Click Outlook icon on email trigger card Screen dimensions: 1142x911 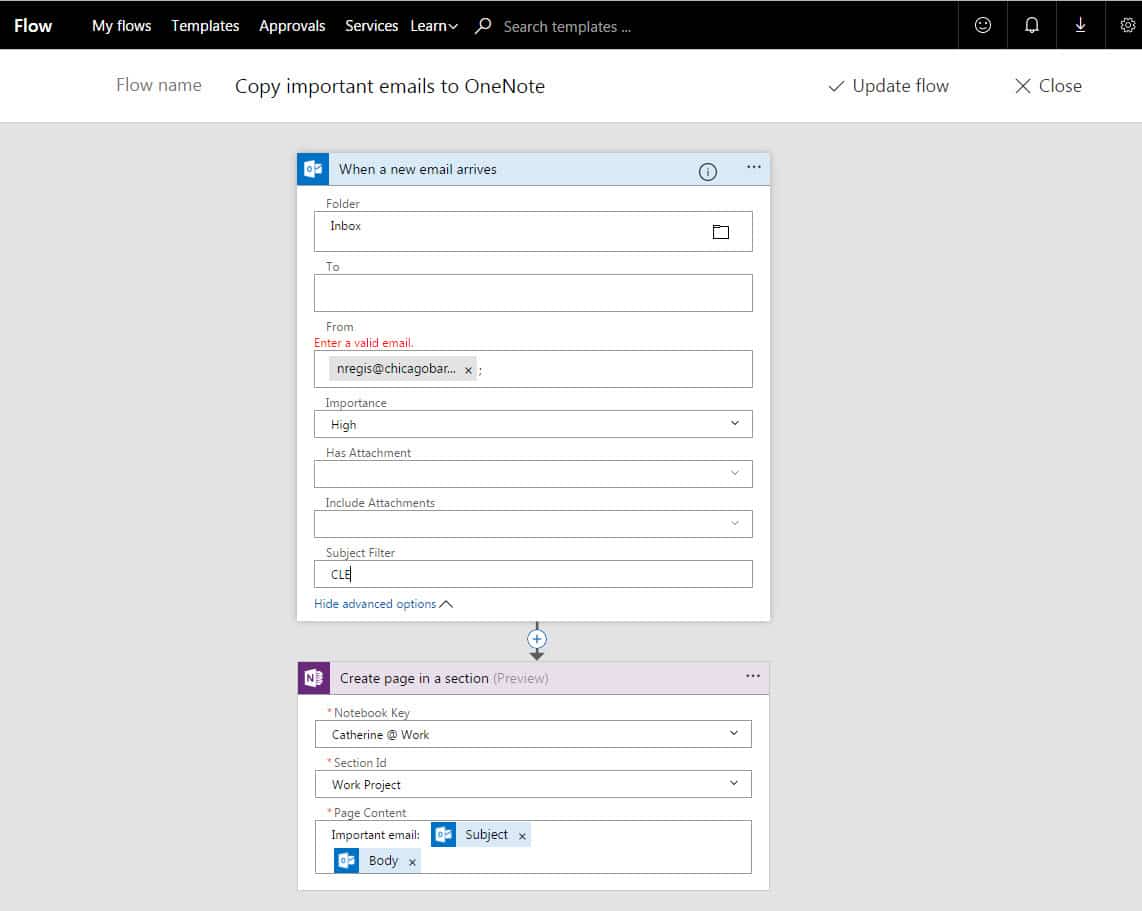coord(313,169)
